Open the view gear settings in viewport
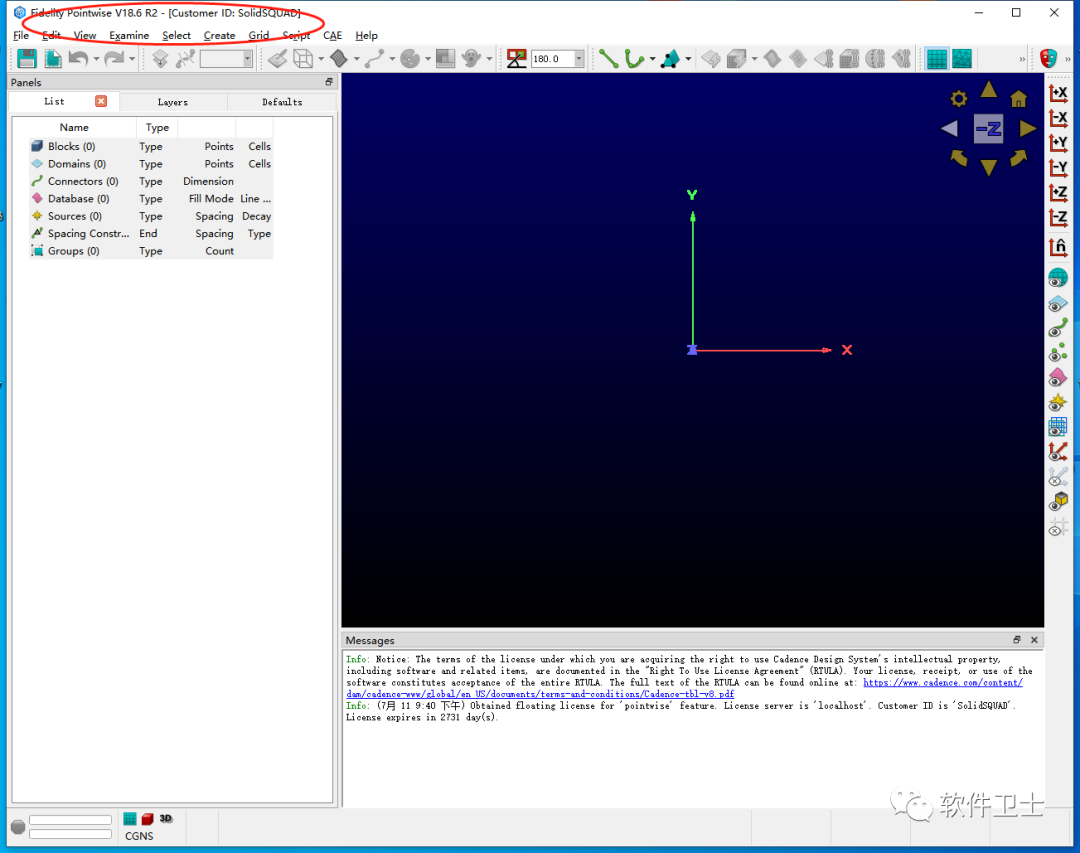This screenshot has width=1080, height=853. pos(959,99)
